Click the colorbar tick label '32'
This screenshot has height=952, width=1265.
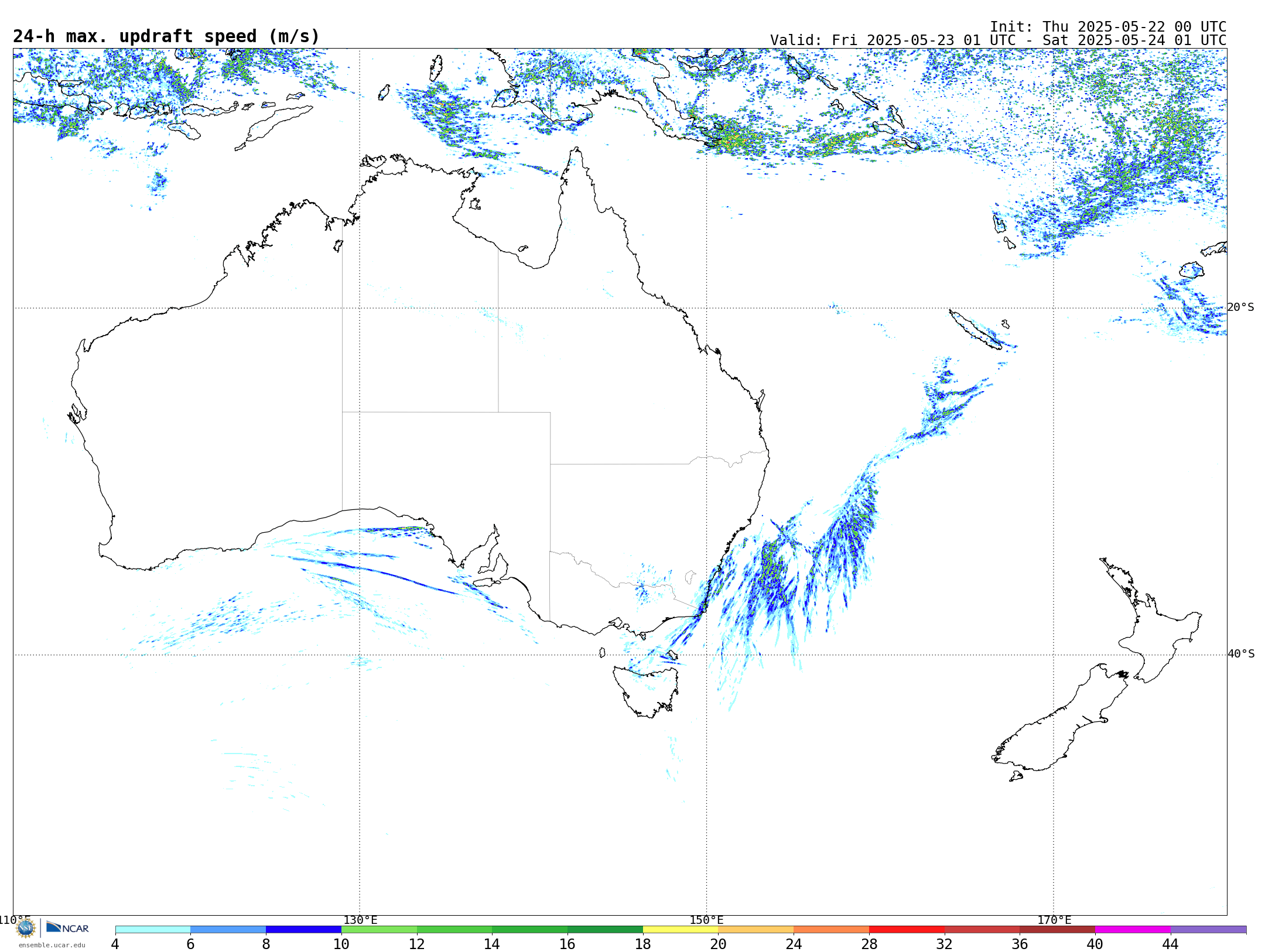pos(945,944)
